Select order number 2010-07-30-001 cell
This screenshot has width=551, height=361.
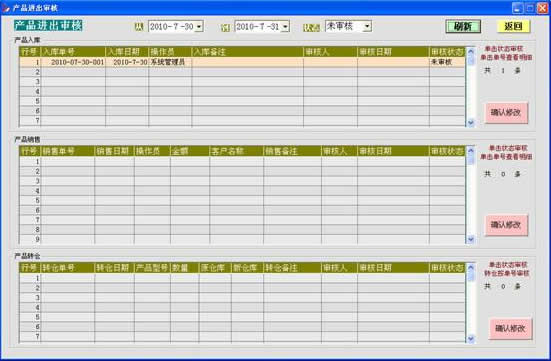pyautogui.click(x=73, y=62)
